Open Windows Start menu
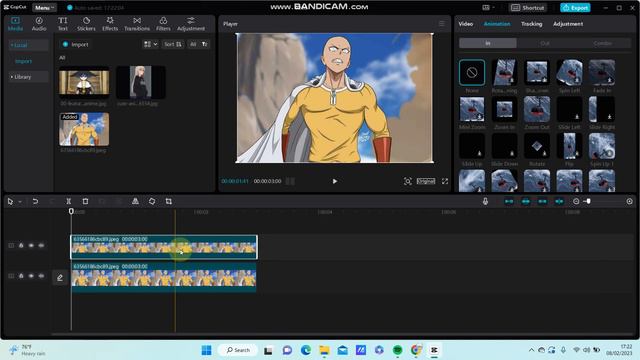Screen dimensions: 640x360 [207, 350]
